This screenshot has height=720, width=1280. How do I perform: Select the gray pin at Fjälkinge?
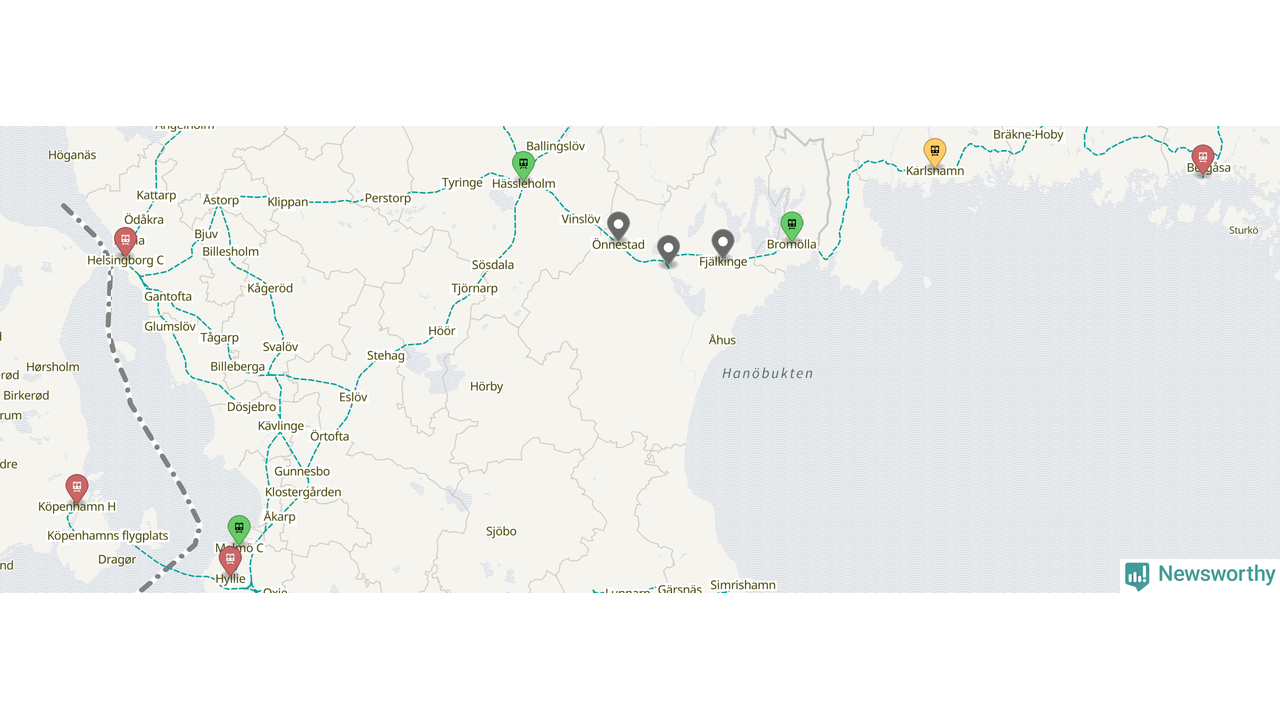(x=722, y=244)
